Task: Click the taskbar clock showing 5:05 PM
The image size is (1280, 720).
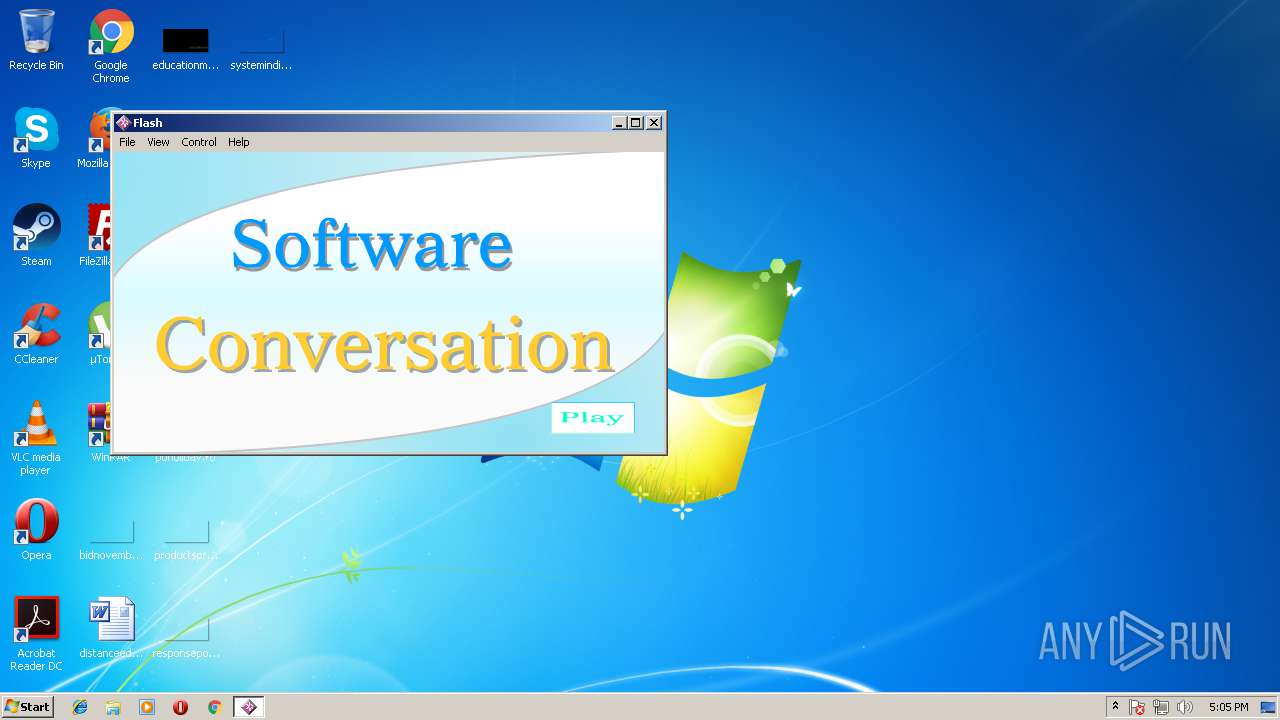Action: click(x=1228, y=707)
